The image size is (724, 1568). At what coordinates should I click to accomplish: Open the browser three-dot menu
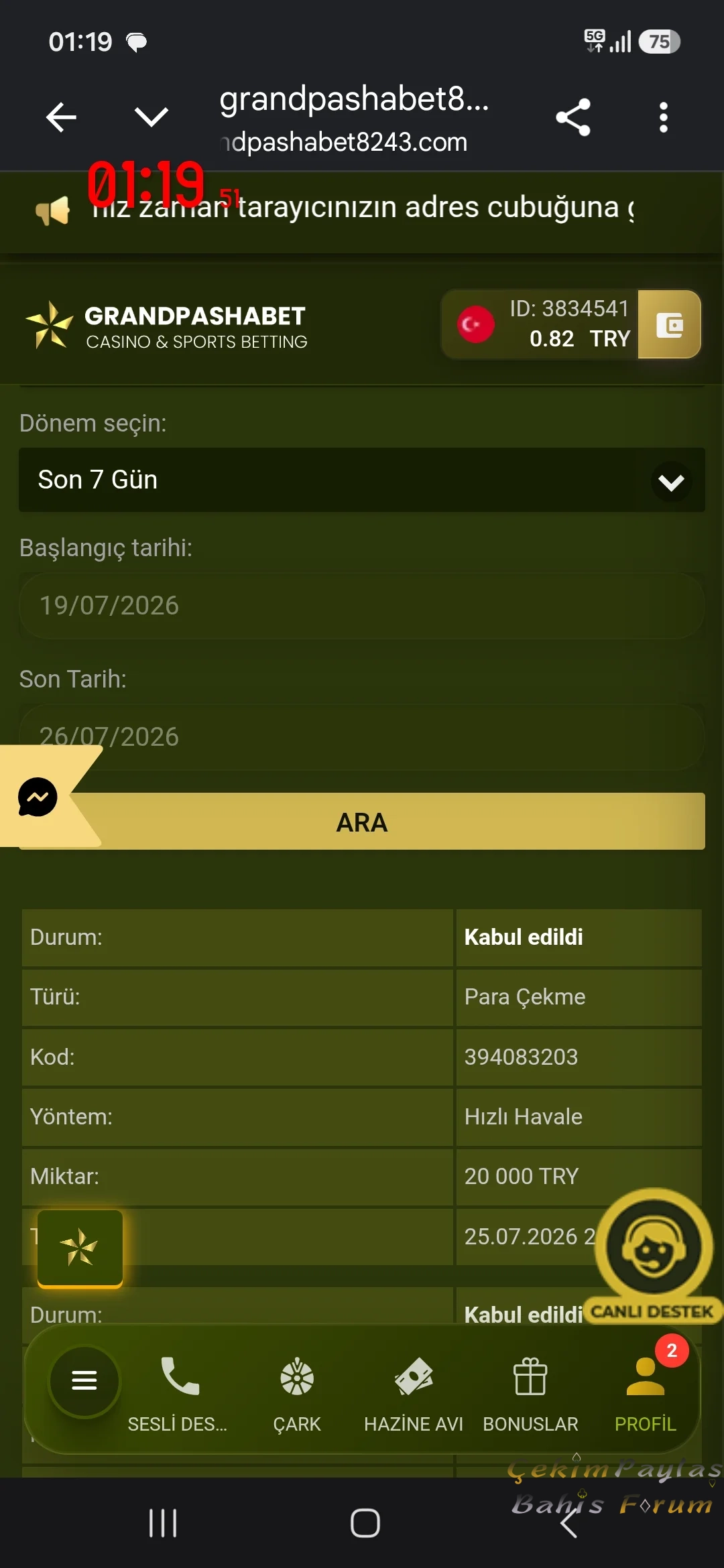tap(663, 117)
